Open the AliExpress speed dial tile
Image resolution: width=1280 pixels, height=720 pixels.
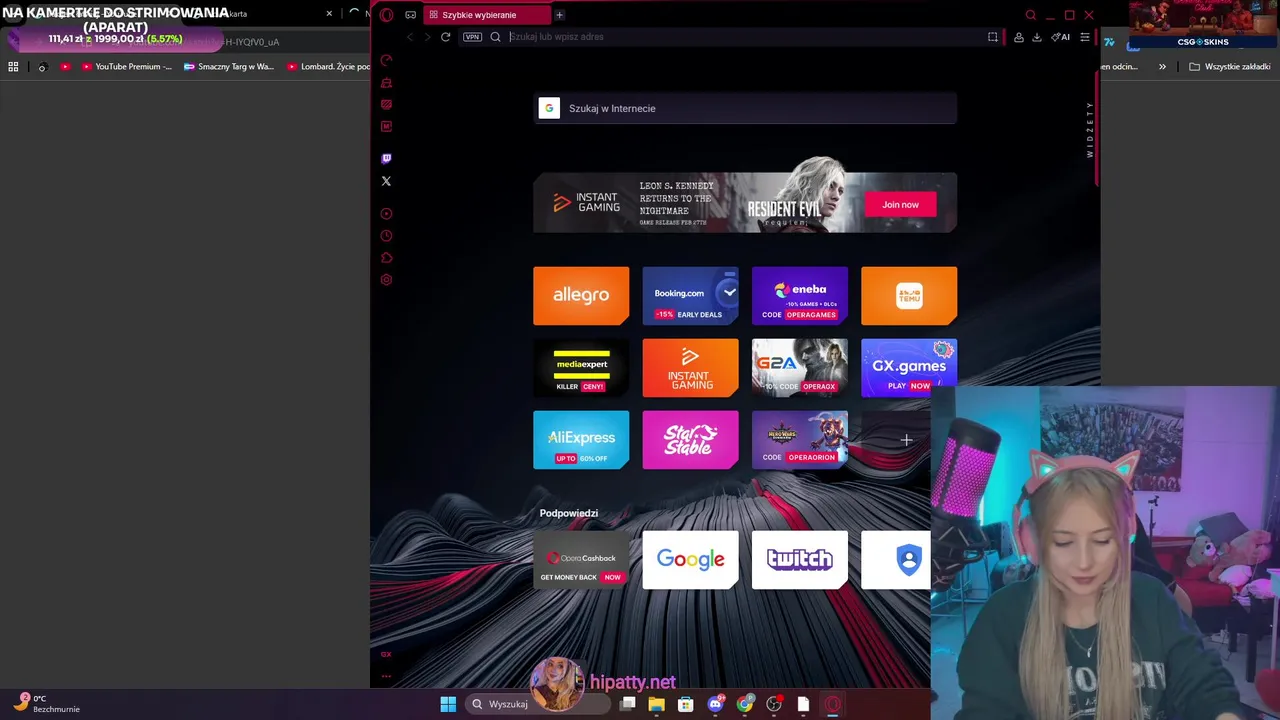point(581,440)
